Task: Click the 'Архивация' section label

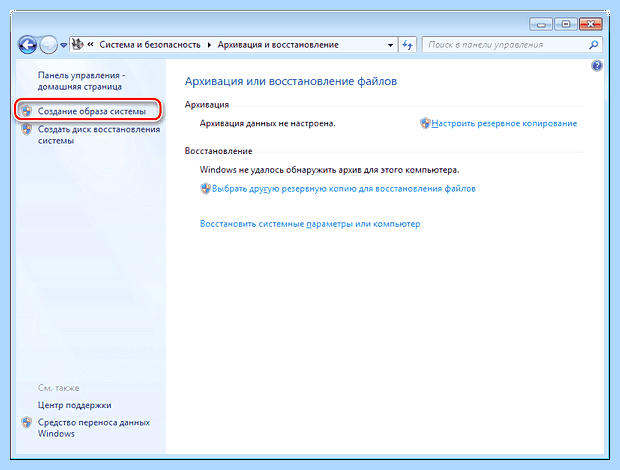Action: [x=207, y=105]
